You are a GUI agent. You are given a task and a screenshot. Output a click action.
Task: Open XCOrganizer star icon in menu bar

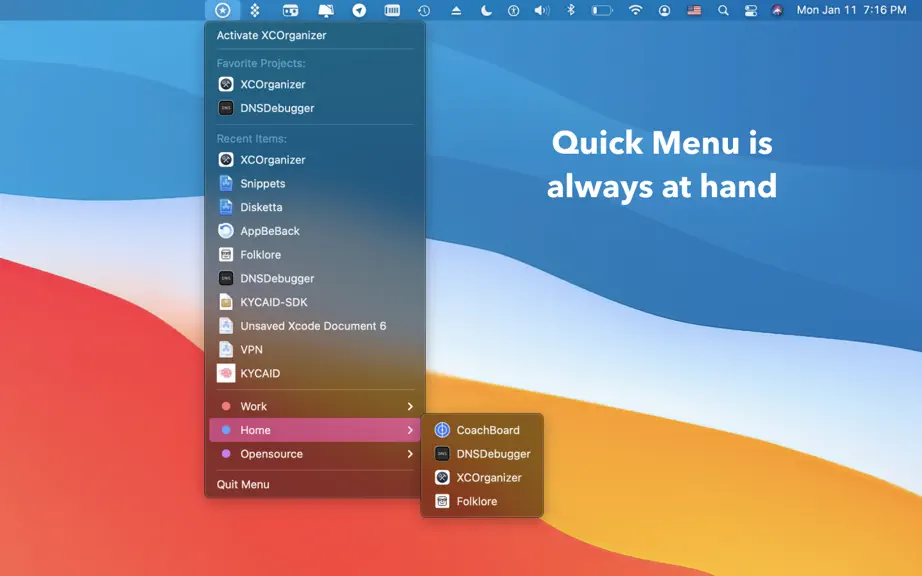coord(223,10)
